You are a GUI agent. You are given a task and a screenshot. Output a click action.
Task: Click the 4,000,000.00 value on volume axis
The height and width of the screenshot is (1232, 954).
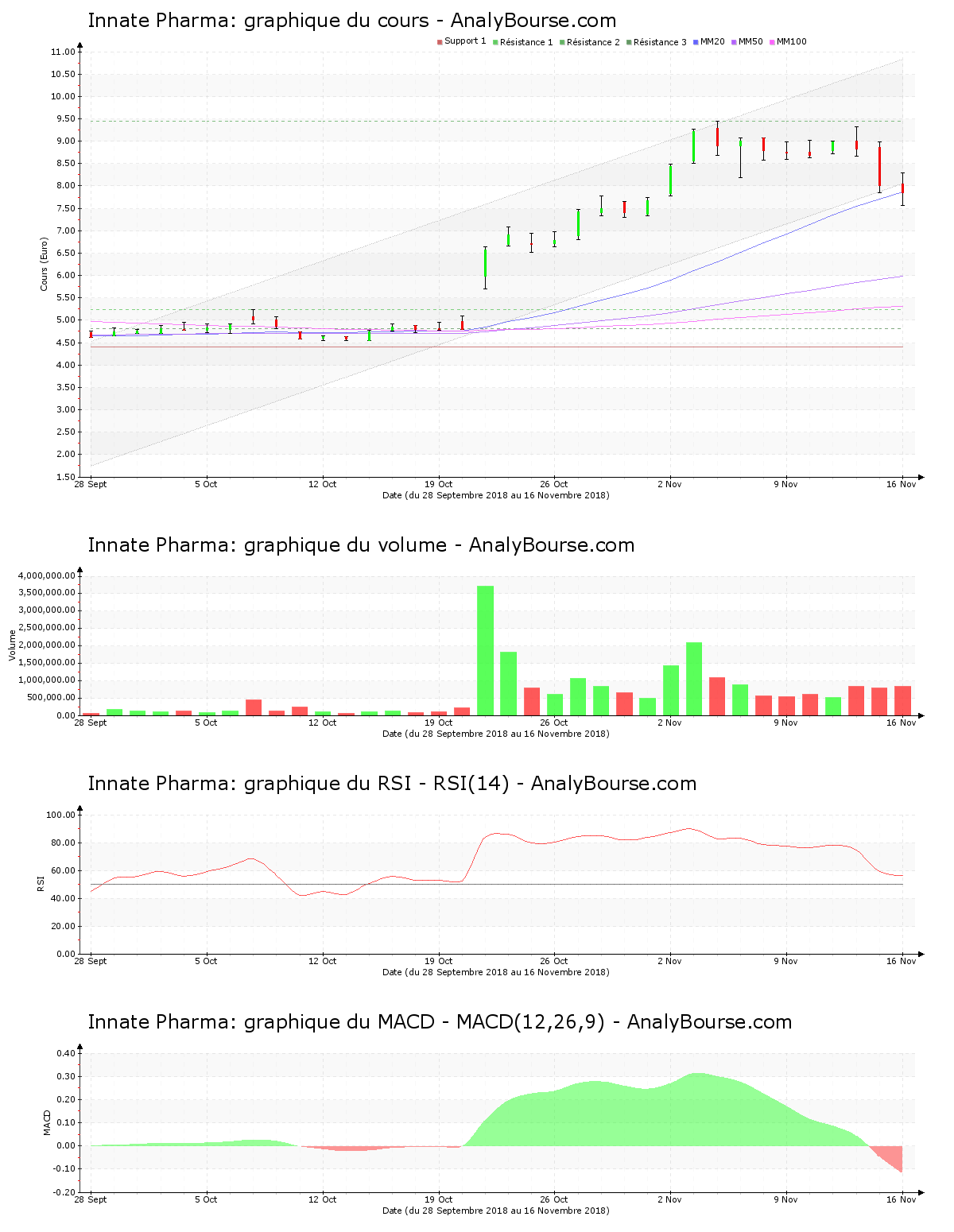click(47, 575)
